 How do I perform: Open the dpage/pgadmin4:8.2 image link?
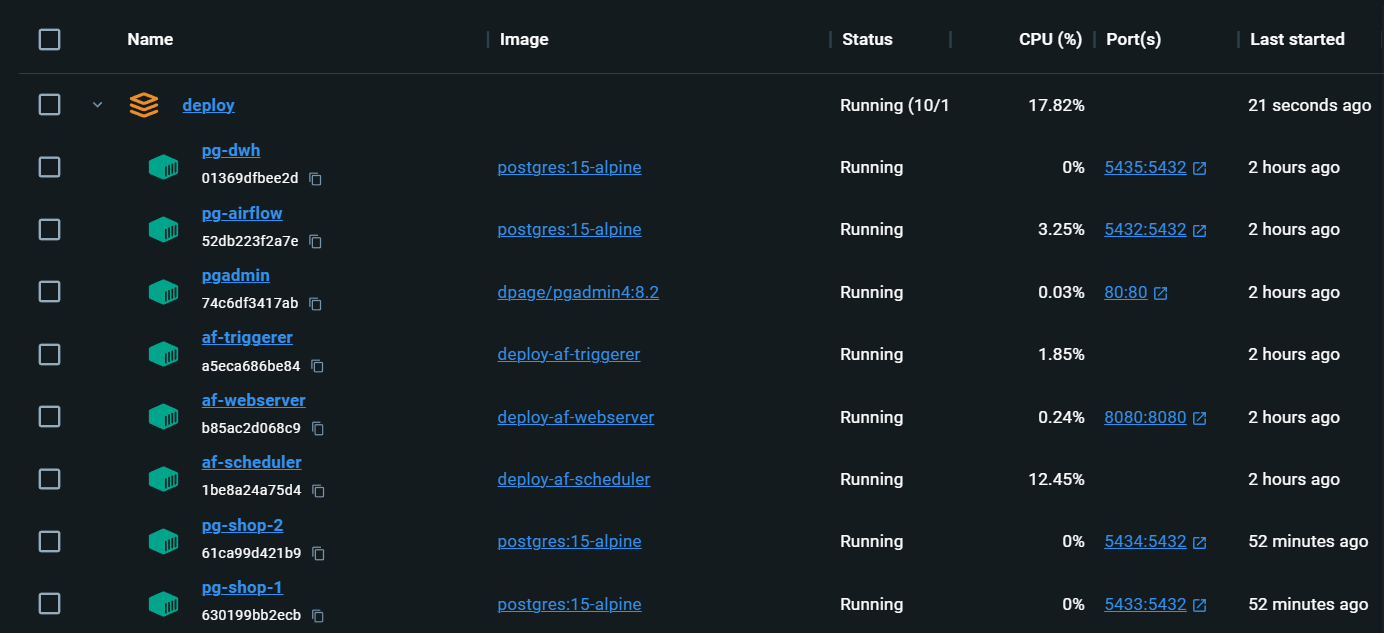[x=578, y=293]
